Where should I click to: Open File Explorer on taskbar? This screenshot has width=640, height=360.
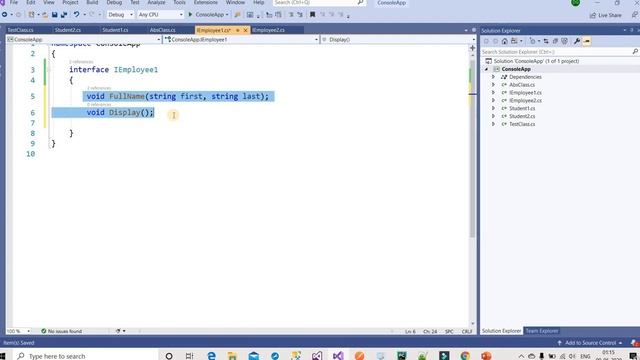[232, 356]
